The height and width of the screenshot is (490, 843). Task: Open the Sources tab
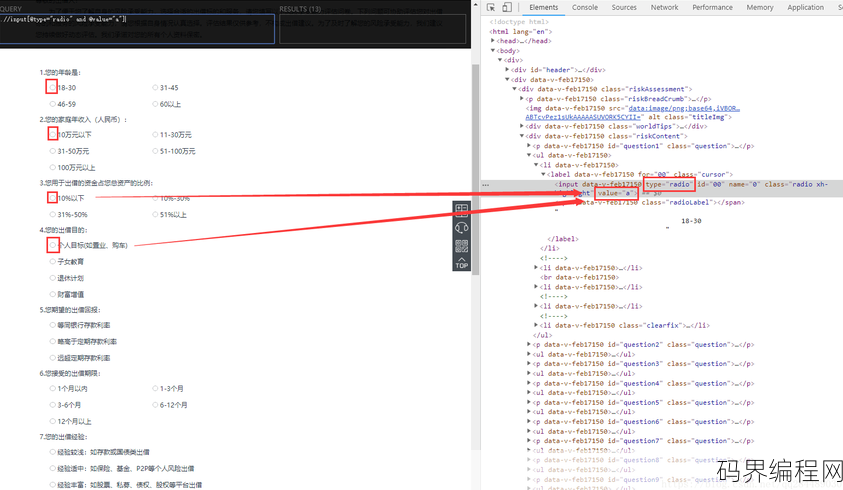tap(624, 8)
